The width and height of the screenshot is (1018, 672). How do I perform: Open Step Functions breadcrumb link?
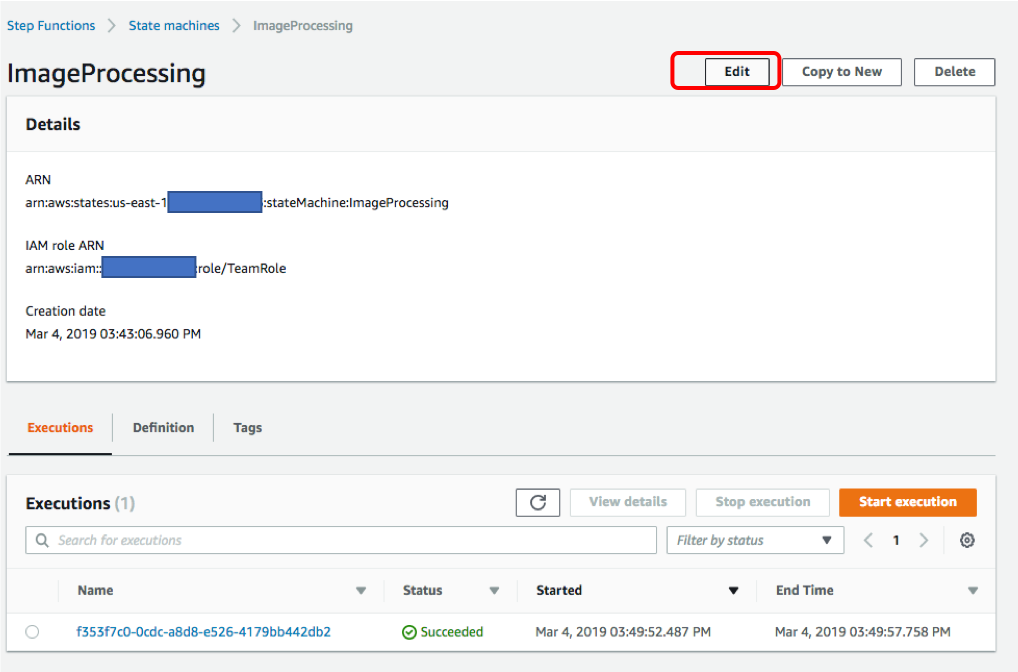(x=51, y=26)
